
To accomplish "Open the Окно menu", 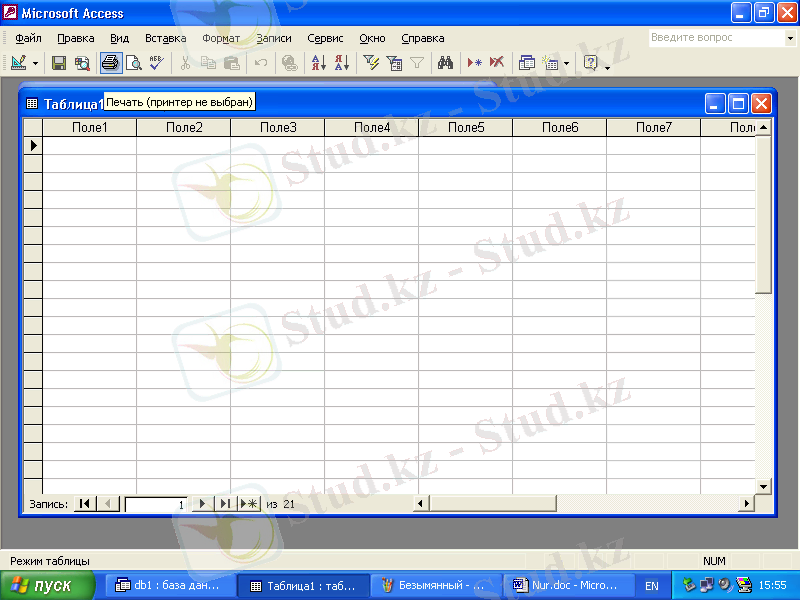I will (x=372, y=38).
